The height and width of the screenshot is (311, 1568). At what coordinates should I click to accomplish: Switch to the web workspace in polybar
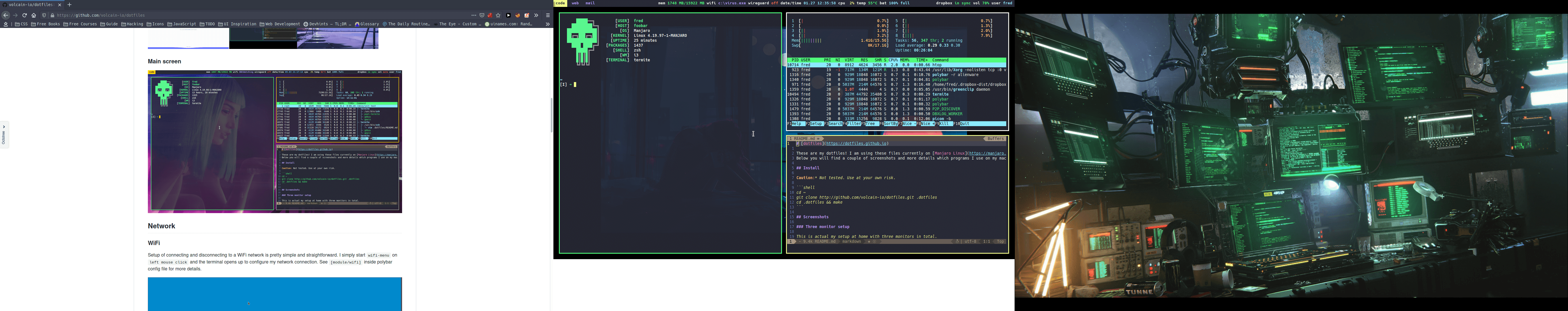[575, 3]
